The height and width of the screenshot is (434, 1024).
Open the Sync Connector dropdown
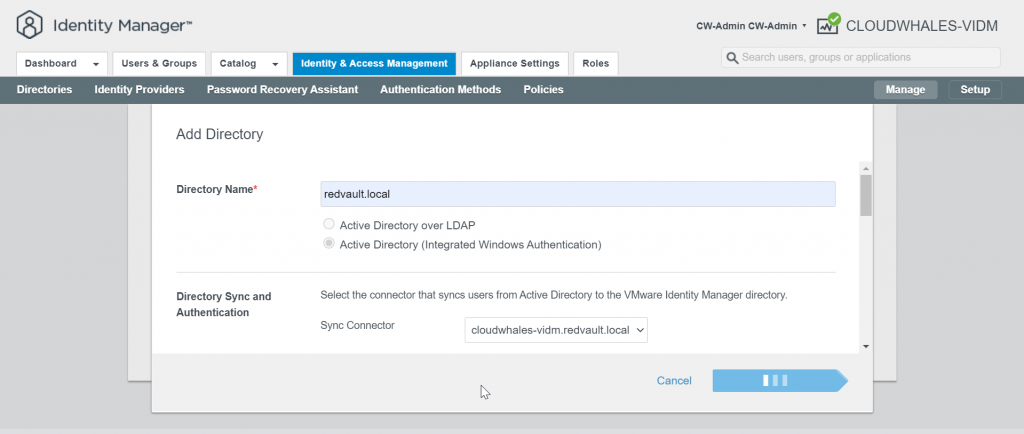(556, 330)
